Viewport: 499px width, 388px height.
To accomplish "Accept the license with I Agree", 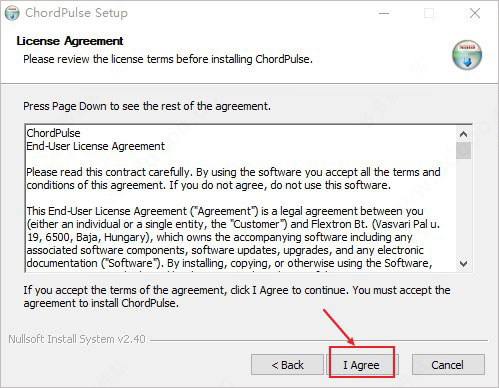I will point(362,365).
